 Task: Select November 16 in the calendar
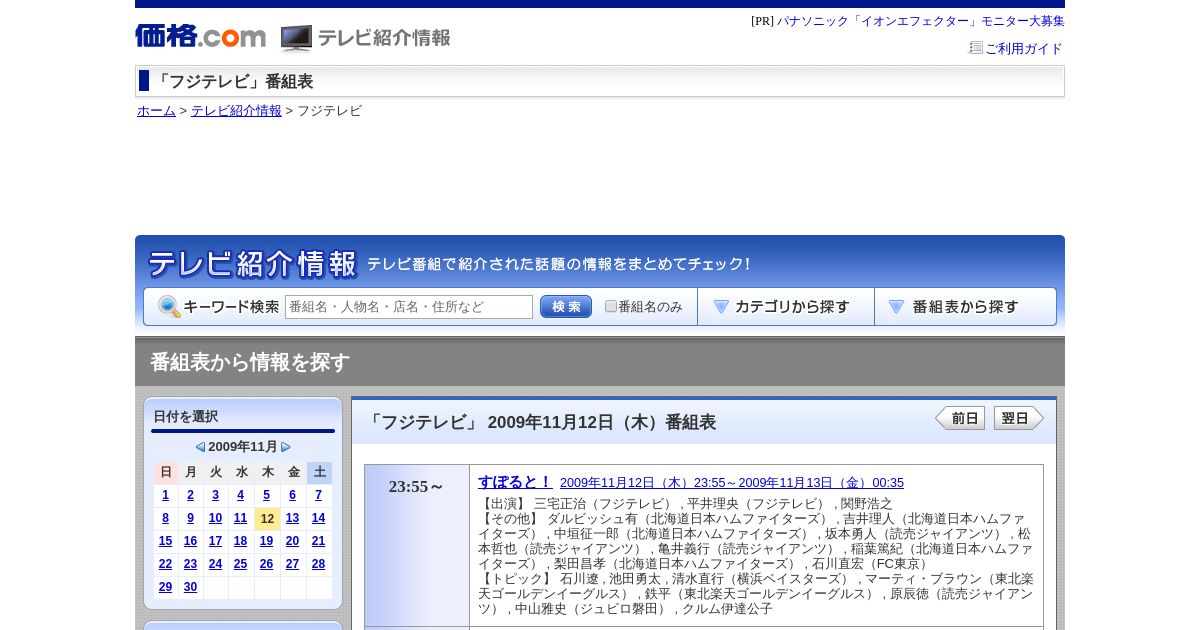tap(190, 541)
